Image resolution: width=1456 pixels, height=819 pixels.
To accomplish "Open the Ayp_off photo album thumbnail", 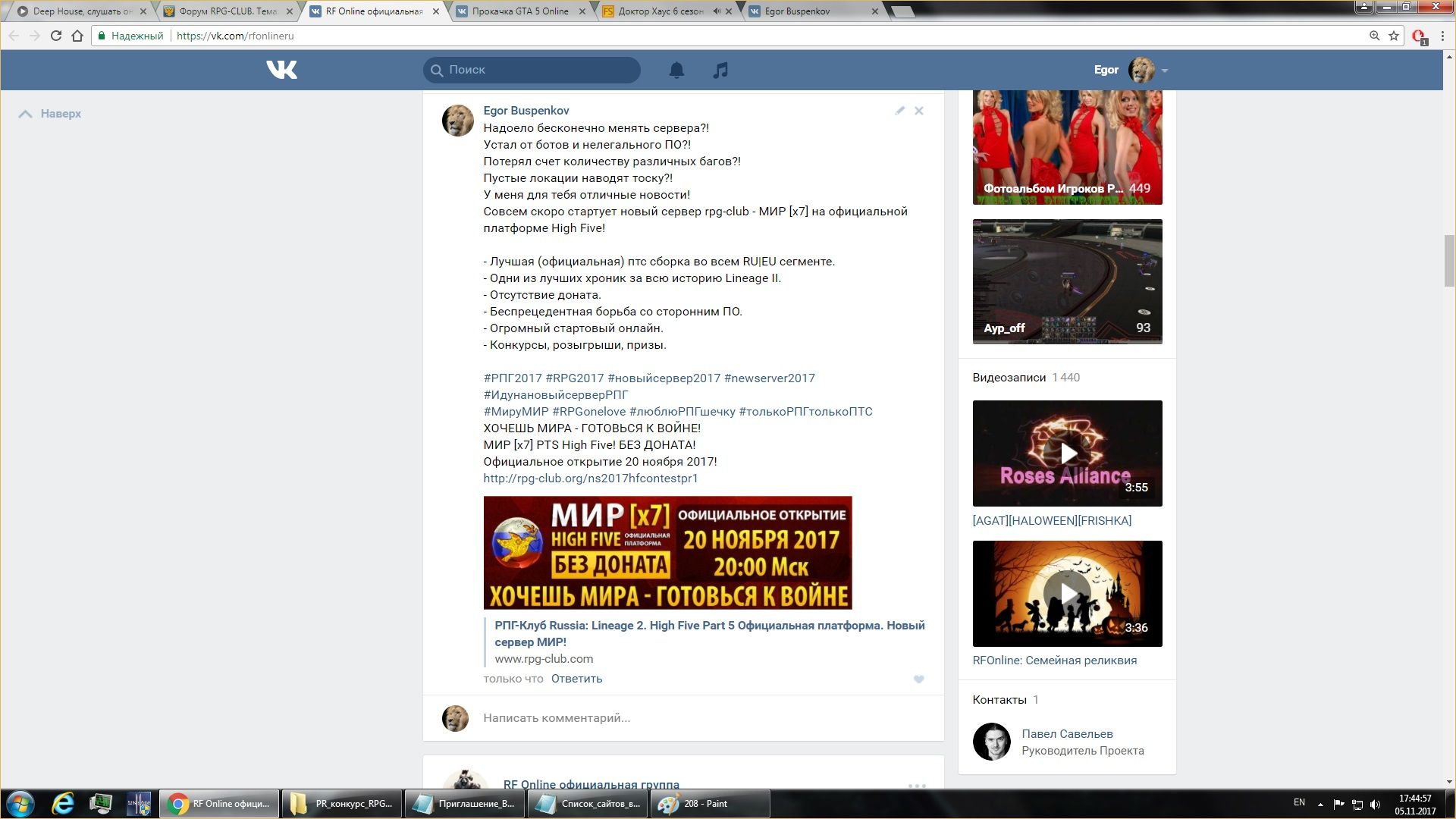I will [x=1067, y=281].
